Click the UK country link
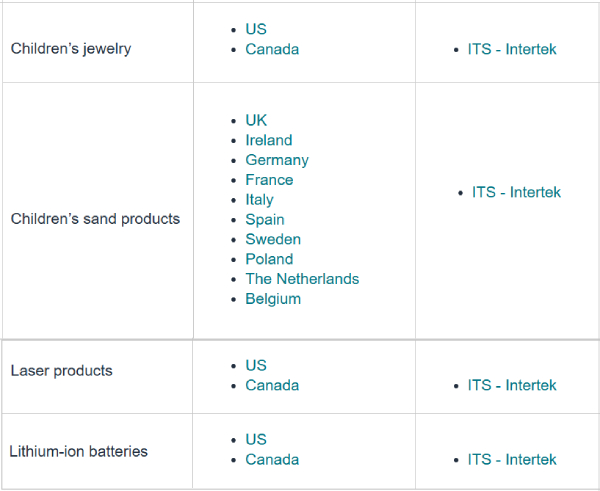 (x=256, y=120)
